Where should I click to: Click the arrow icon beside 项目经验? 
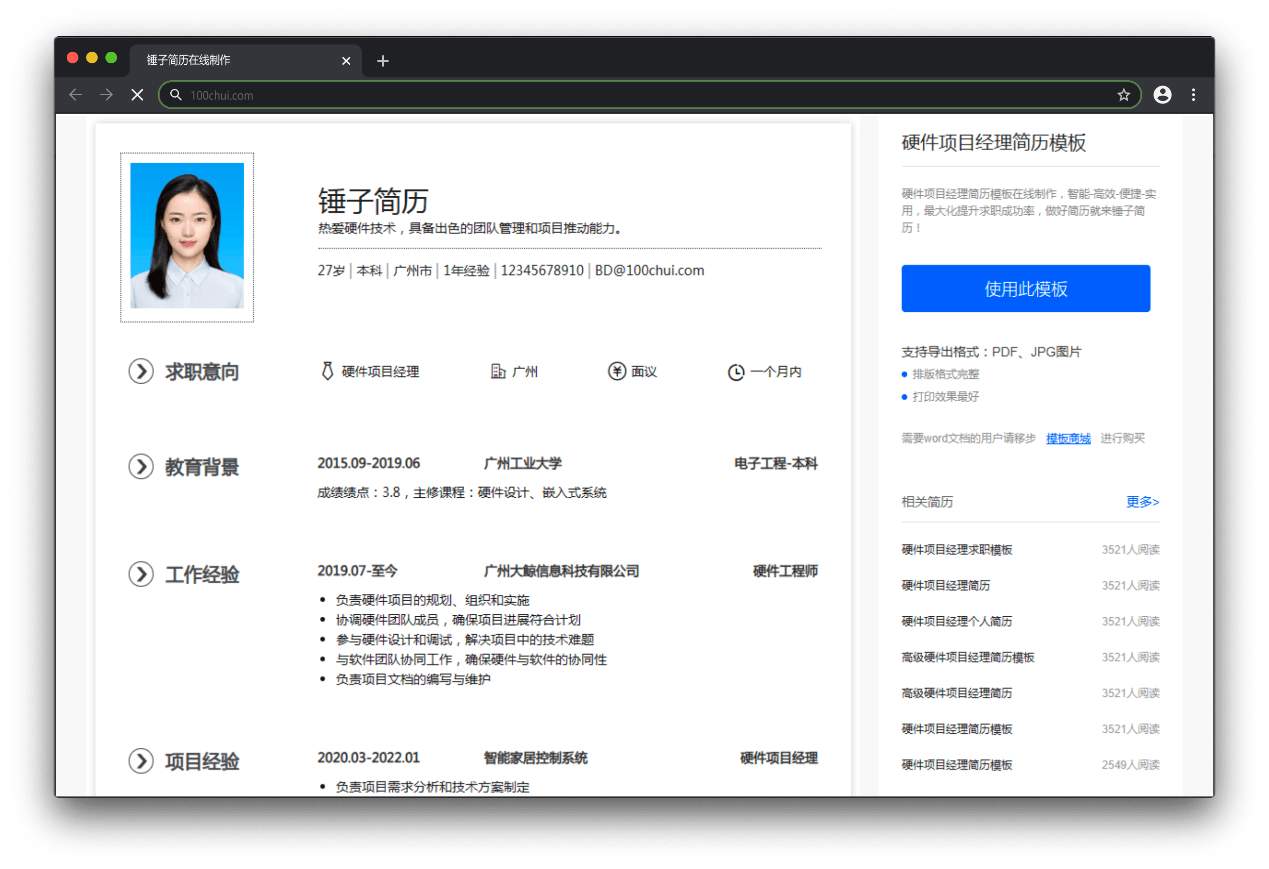coord(141,761)
